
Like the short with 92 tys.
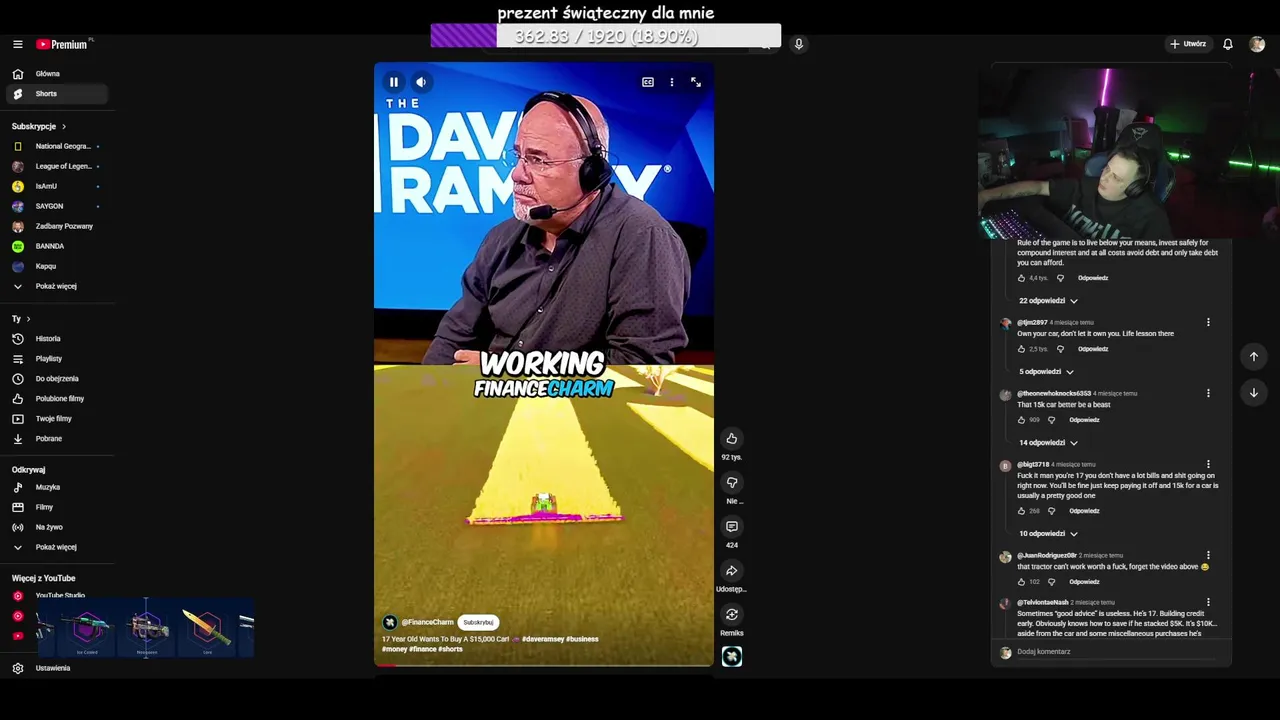732,438
